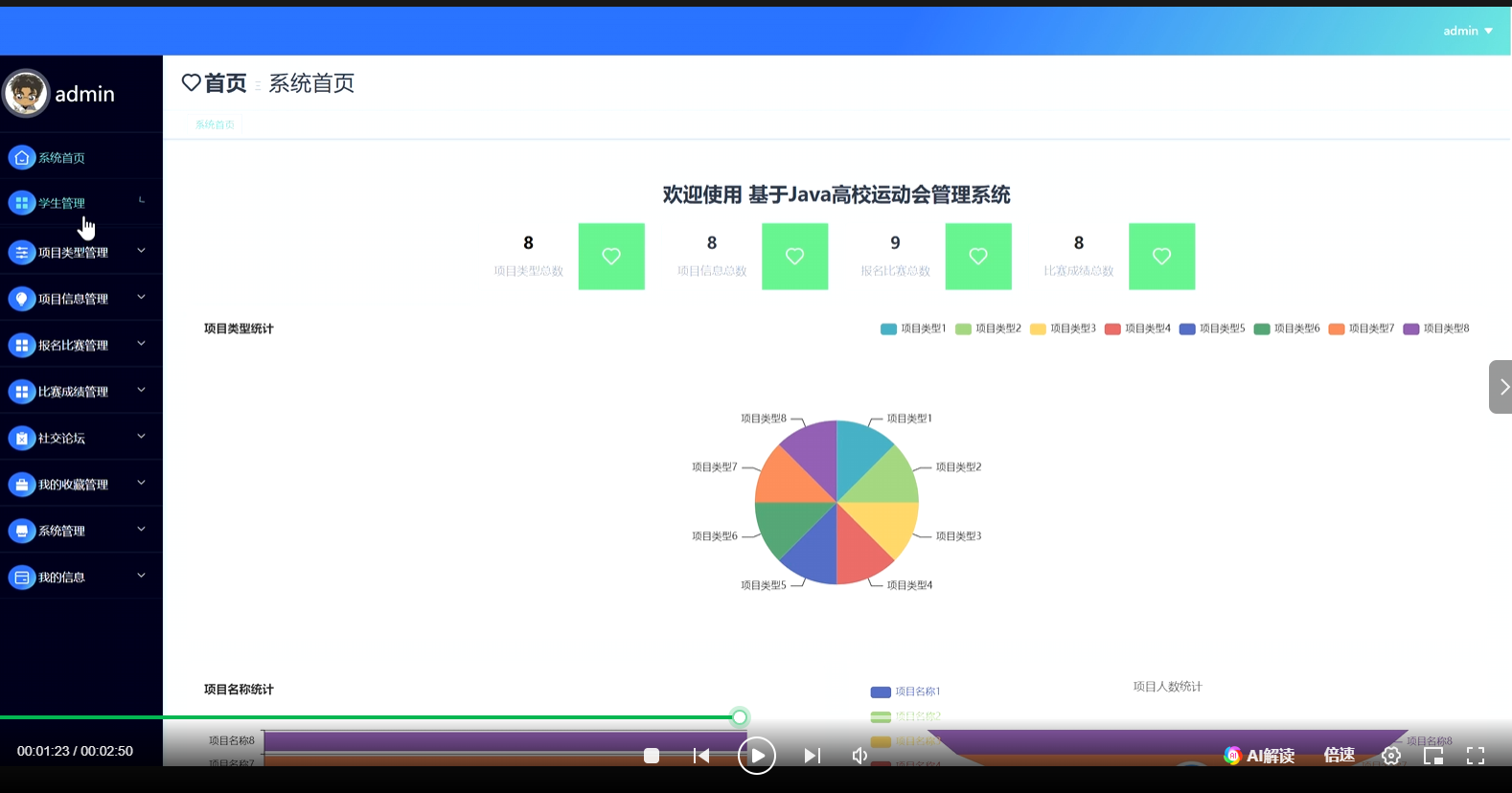Click the 报名比赛管理 grid icon

(x=21, y=345)
